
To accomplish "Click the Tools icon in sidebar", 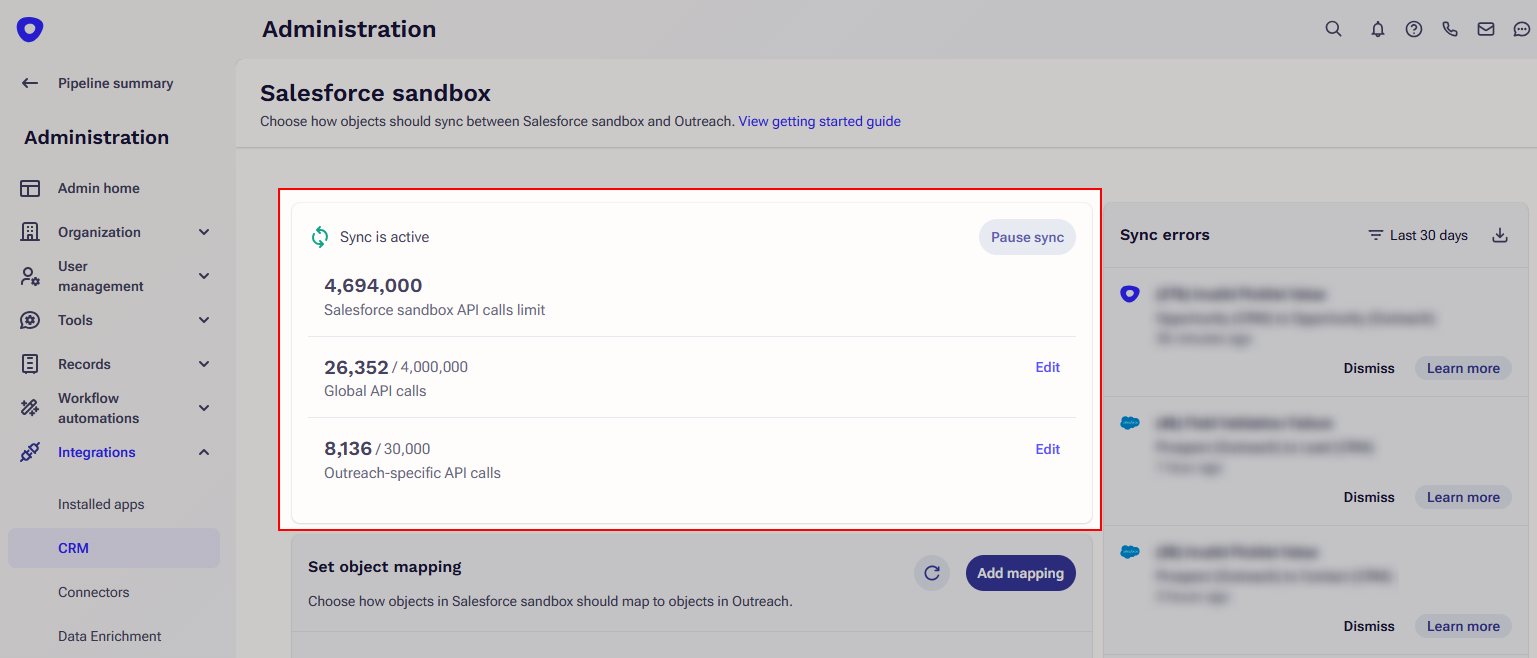I will [30, 320].
